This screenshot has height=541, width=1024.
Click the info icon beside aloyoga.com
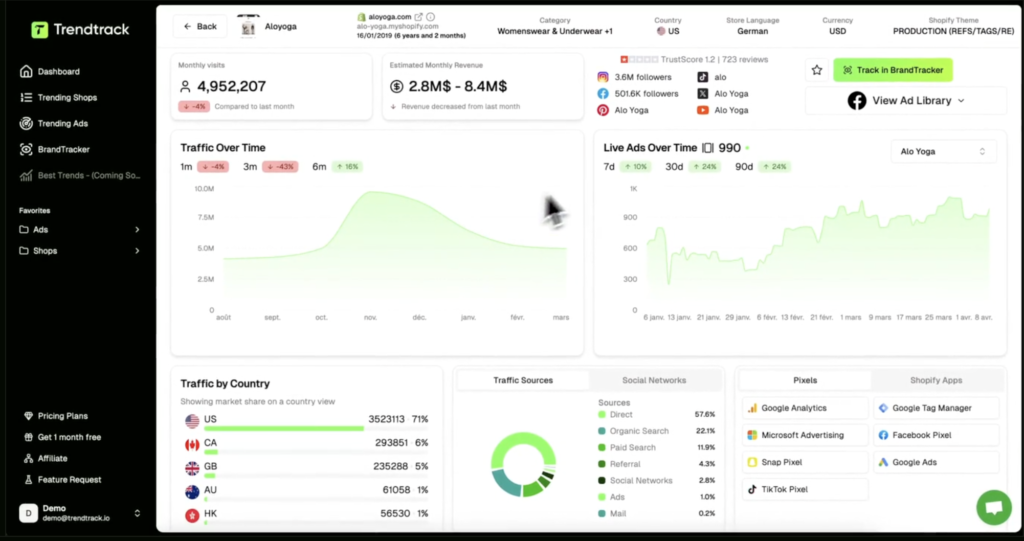coord(430,17)
